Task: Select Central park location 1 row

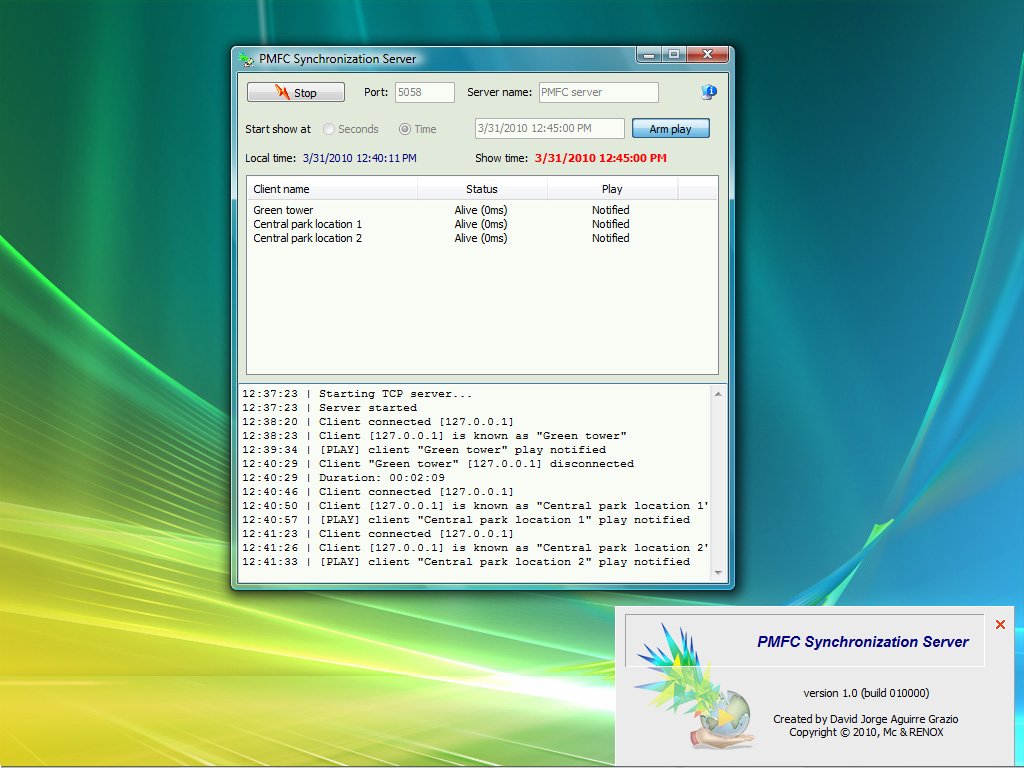Action: [482, 224]
